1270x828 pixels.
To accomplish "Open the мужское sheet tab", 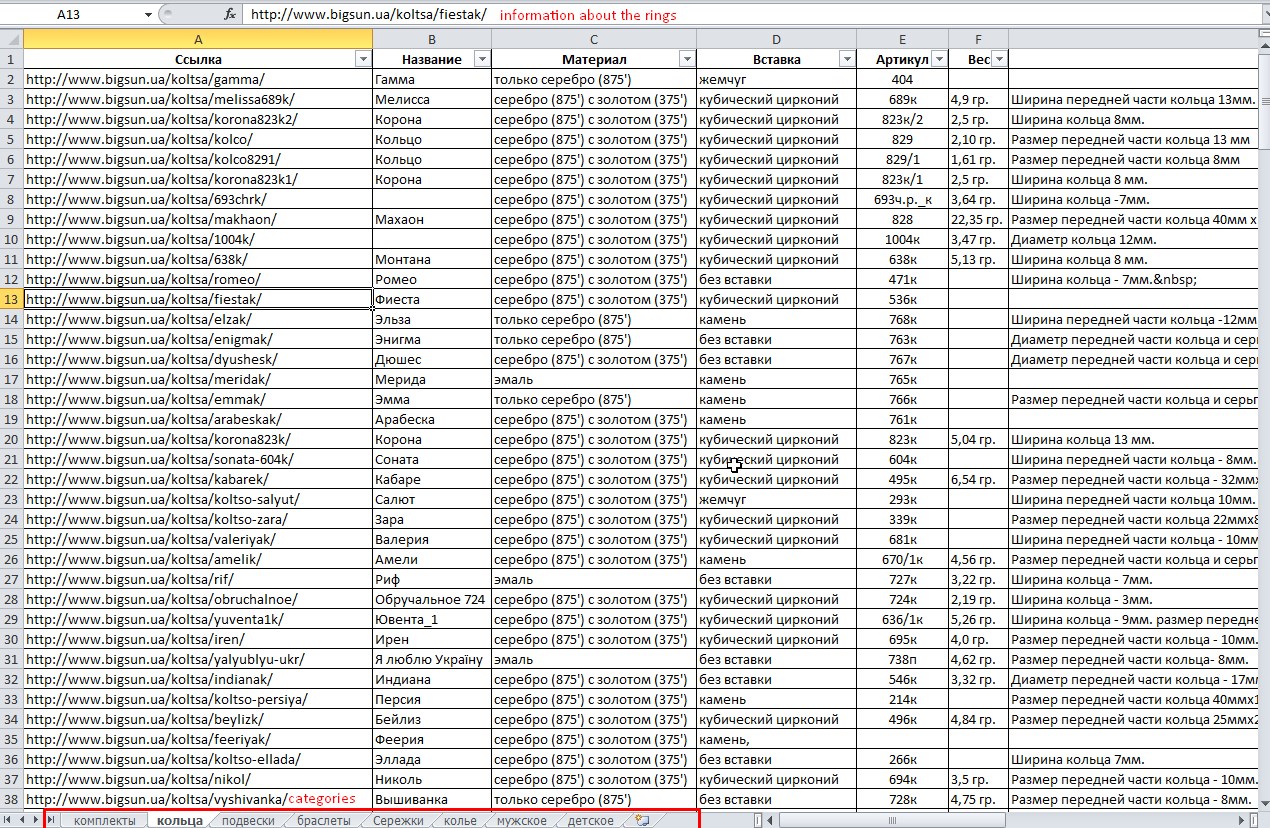I will click(522, 820).
